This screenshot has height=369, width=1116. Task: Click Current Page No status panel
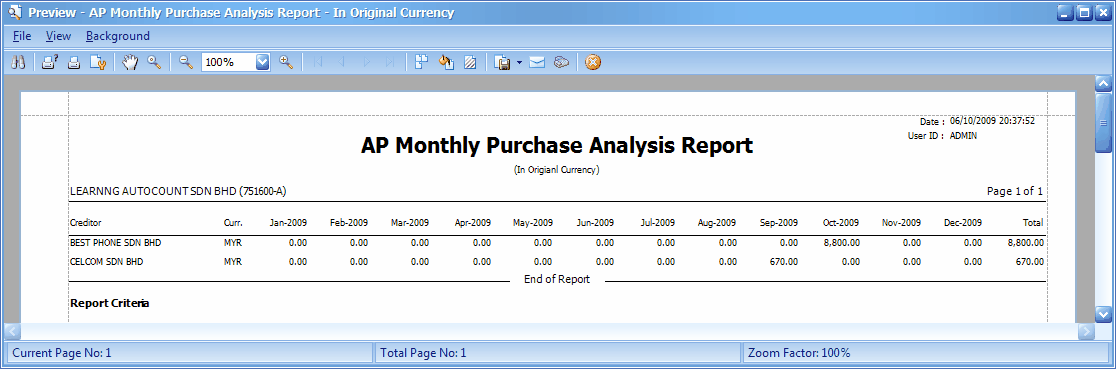click(x=189, y=353)
